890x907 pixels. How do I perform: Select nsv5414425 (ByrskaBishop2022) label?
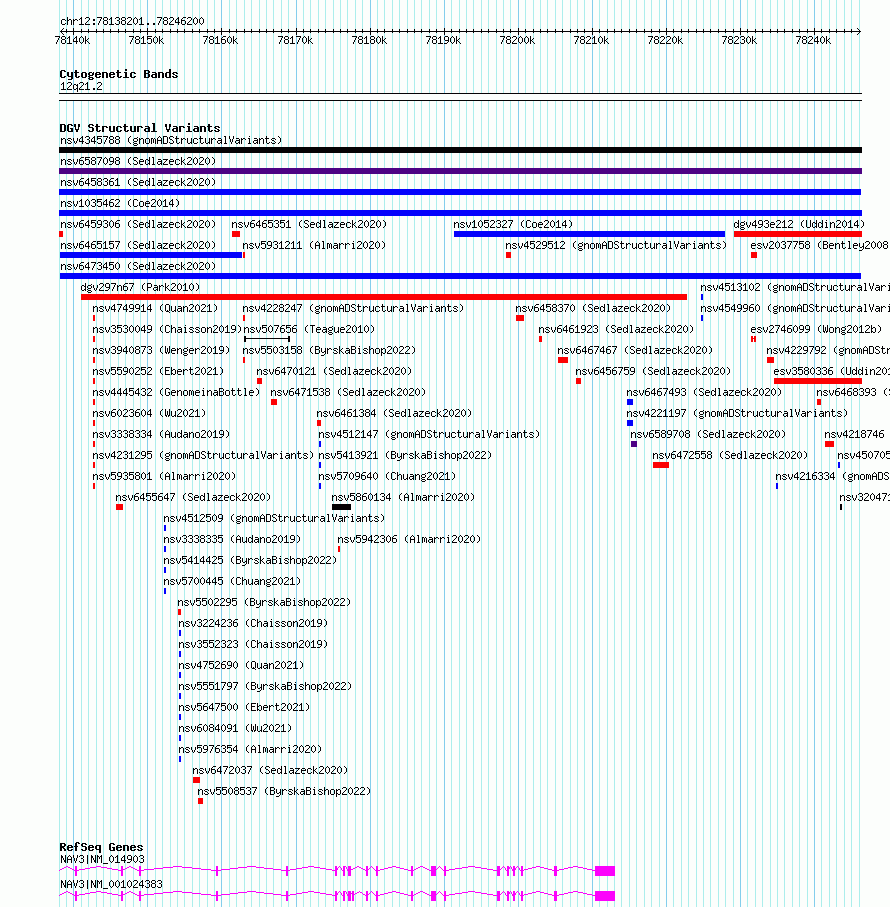tap(250, 561)
